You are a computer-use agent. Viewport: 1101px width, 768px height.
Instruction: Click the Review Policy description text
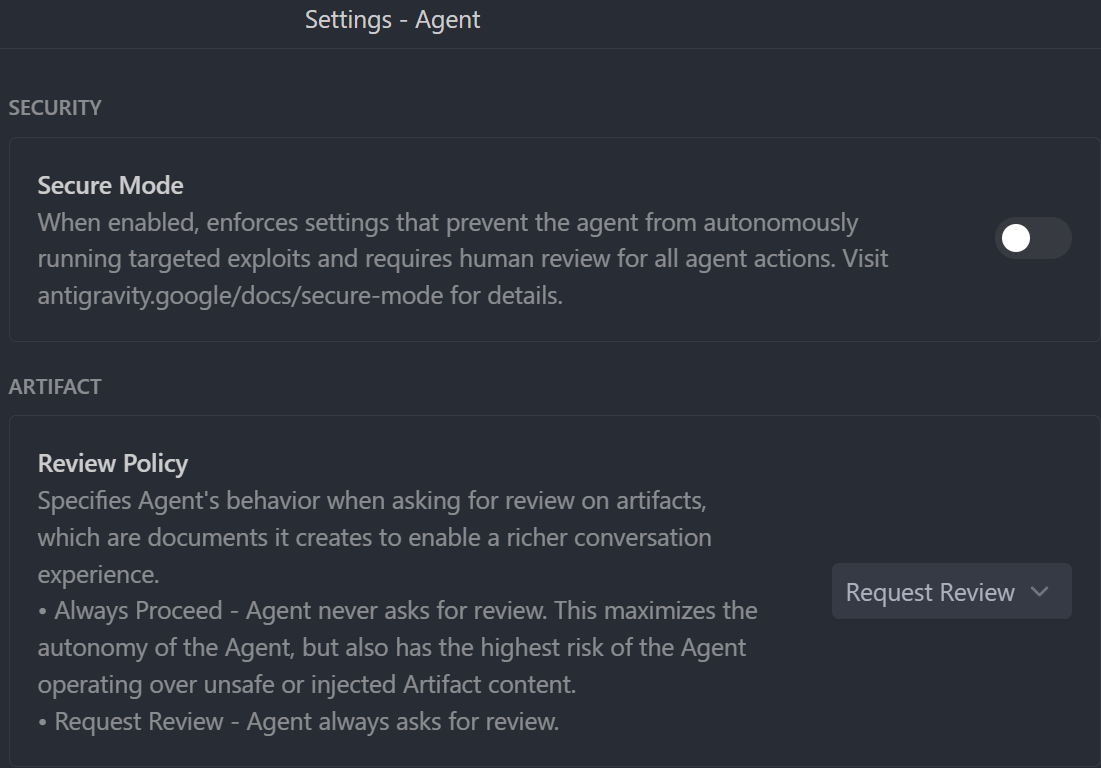click(x=374, y=537)
